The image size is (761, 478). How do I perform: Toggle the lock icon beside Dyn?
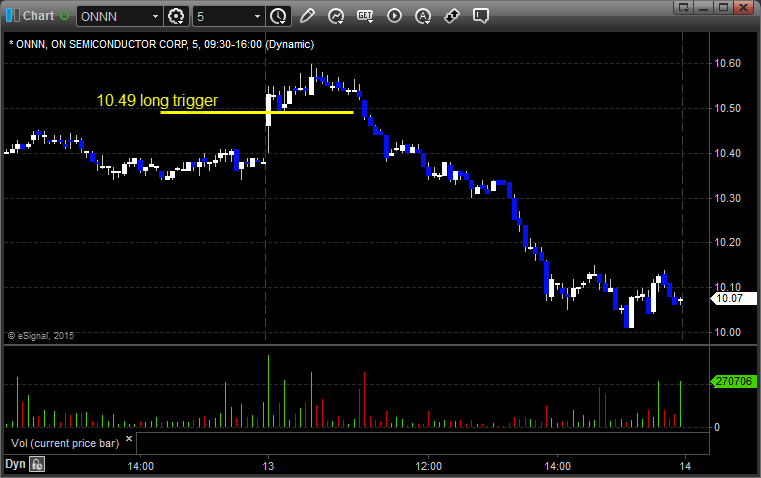(37, 464)
